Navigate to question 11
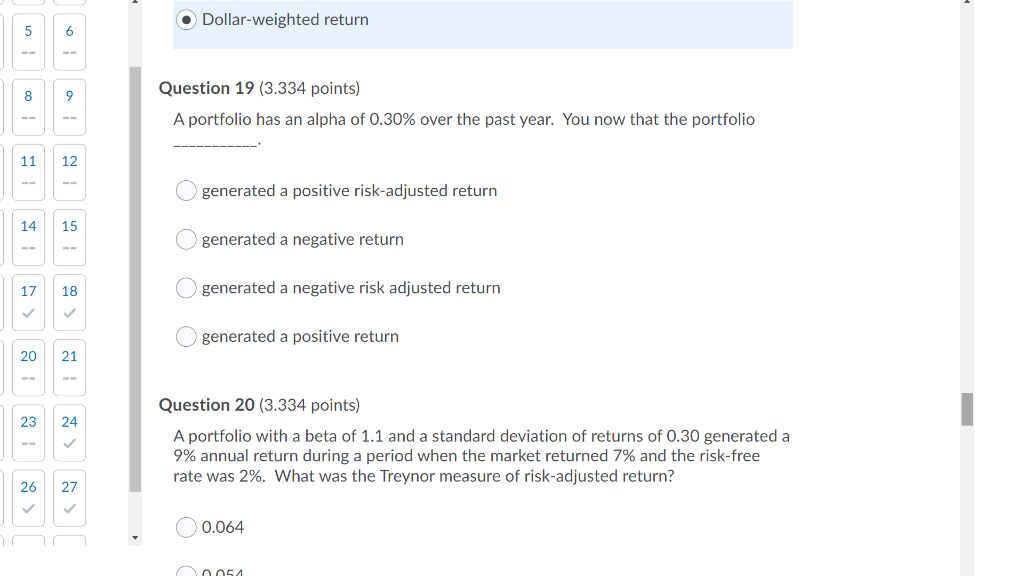 pyautogui.click(x=27, y=172)
